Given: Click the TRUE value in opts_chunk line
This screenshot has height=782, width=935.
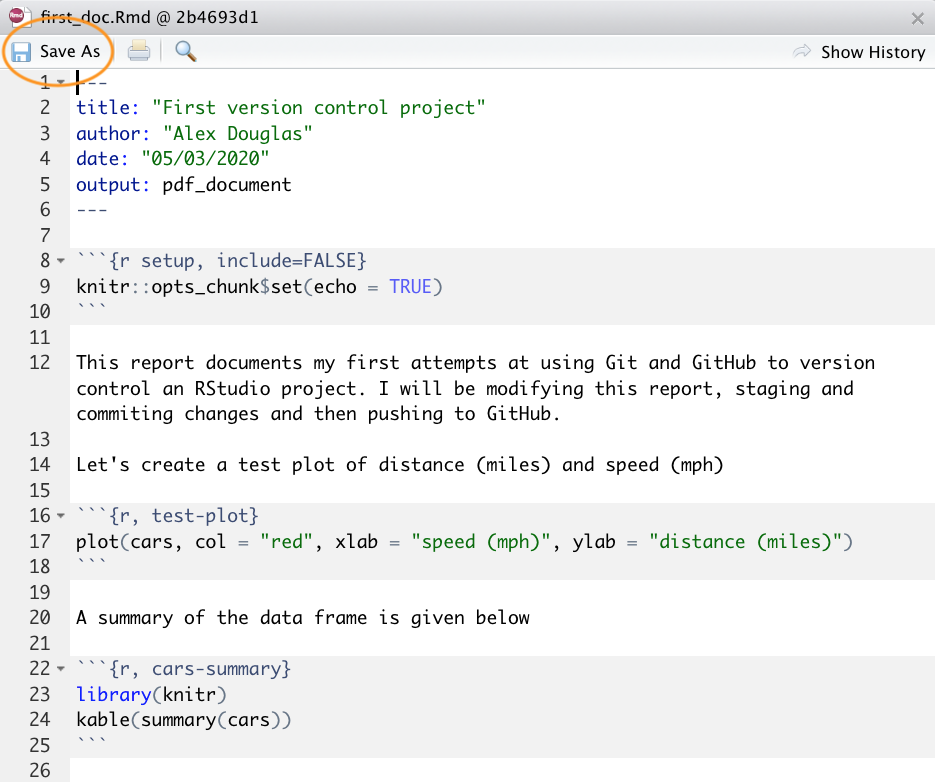Looking at the screenshot, I should pyautogui.click(x=410, y=286).
